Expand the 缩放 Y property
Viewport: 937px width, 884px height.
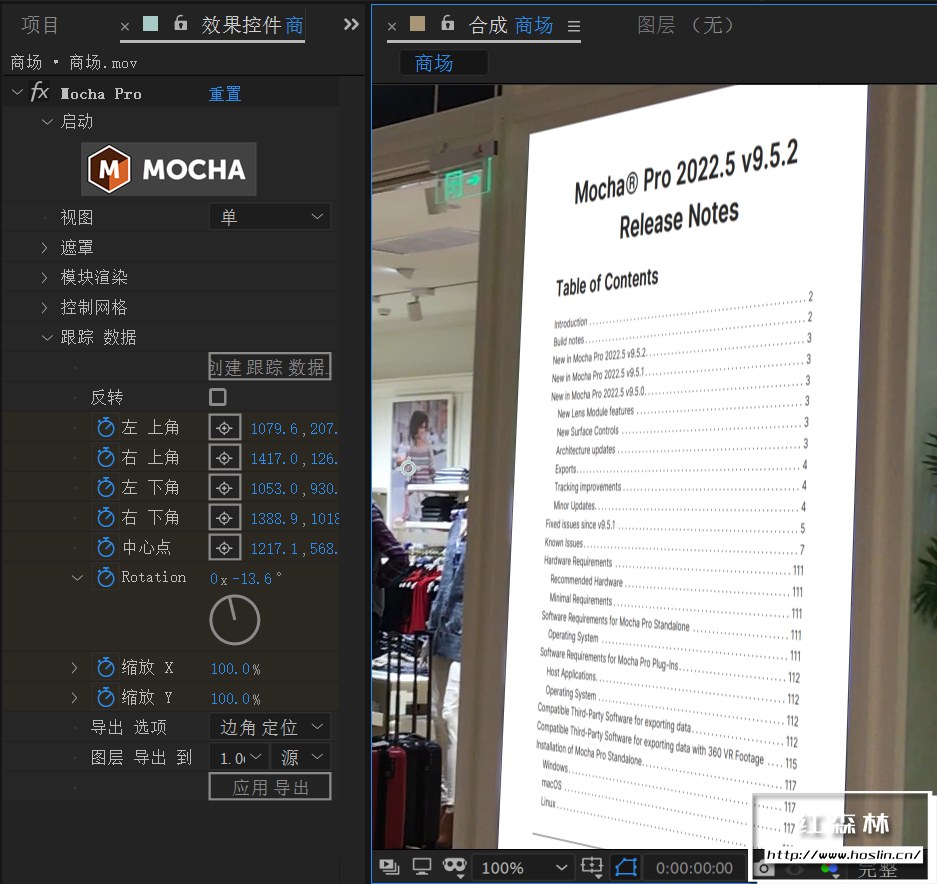(74, 697)
